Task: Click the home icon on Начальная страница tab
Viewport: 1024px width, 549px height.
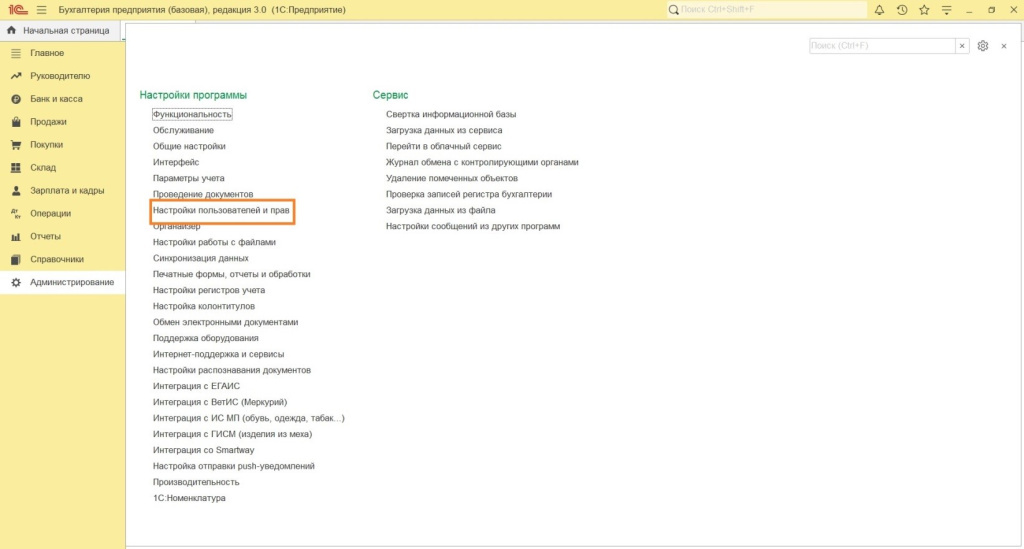Action: [12, 30]
